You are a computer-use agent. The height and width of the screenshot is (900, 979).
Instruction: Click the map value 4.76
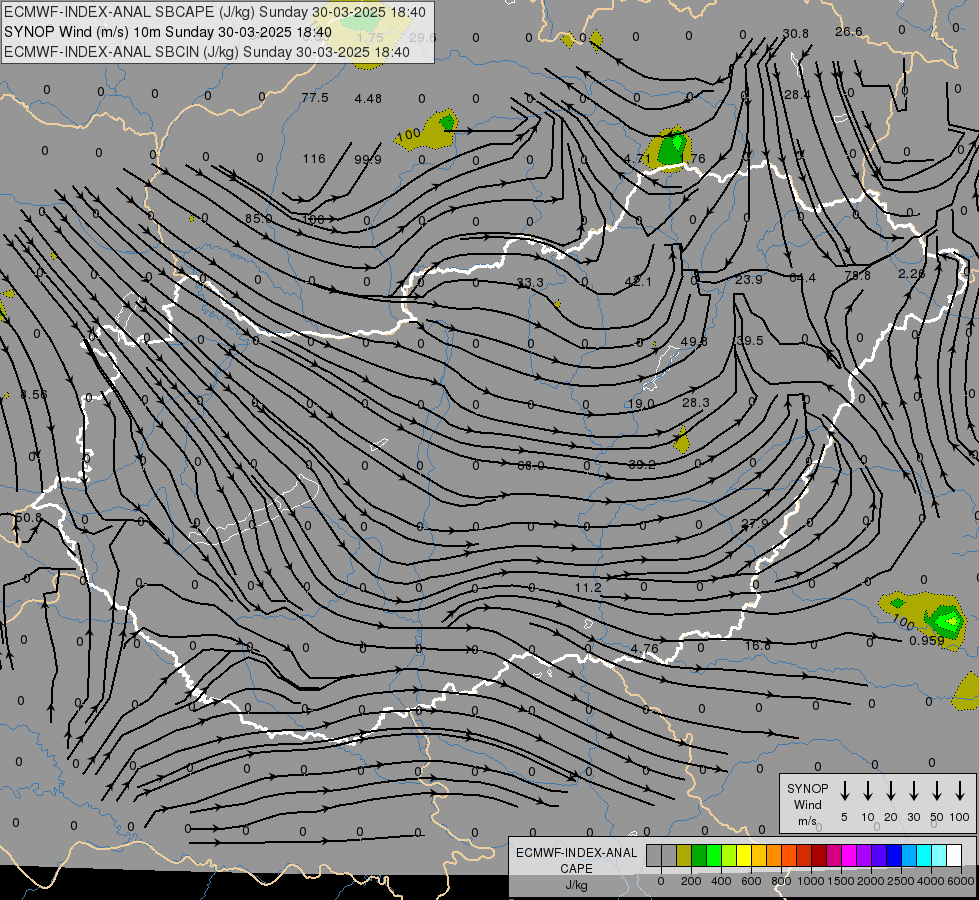tap(644, 648)
